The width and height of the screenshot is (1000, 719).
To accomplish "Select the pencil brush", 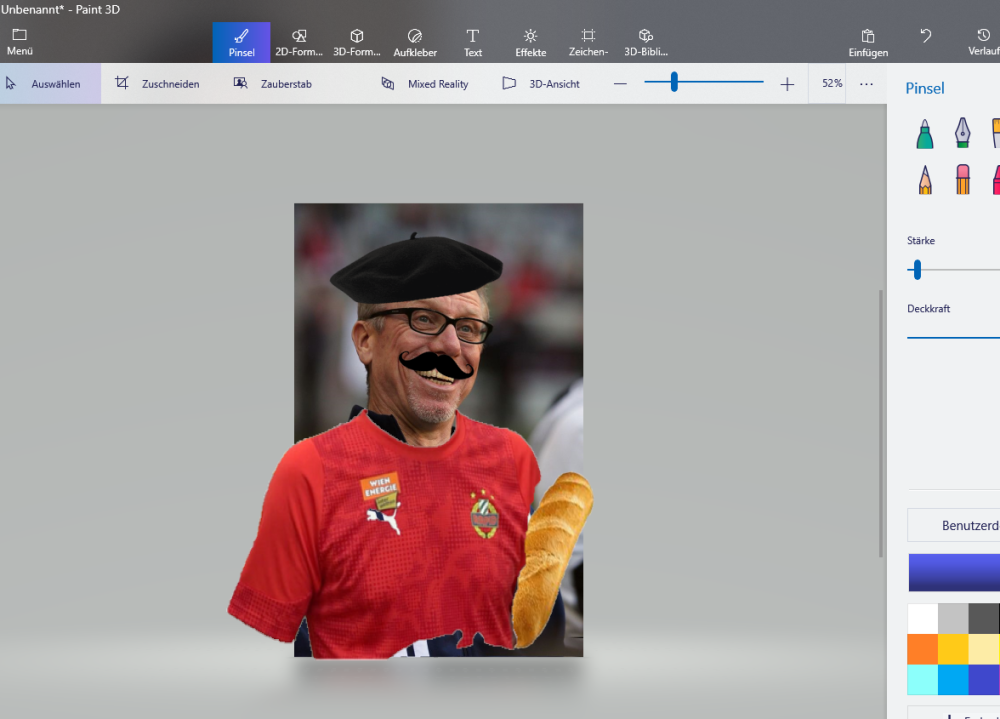I will pos(925,180).
